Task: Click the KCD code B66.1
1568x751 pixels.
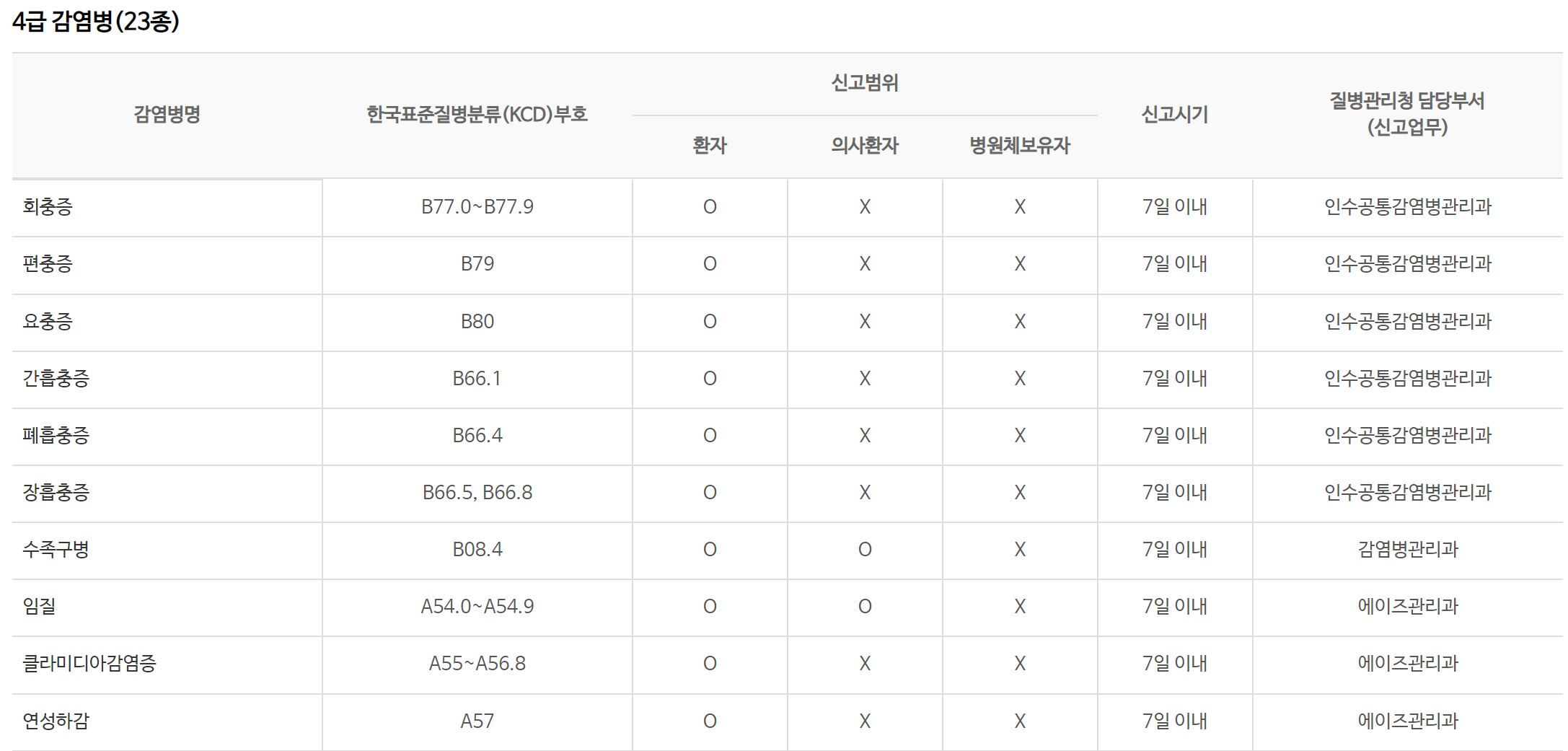Action: (x=477, y=379)
